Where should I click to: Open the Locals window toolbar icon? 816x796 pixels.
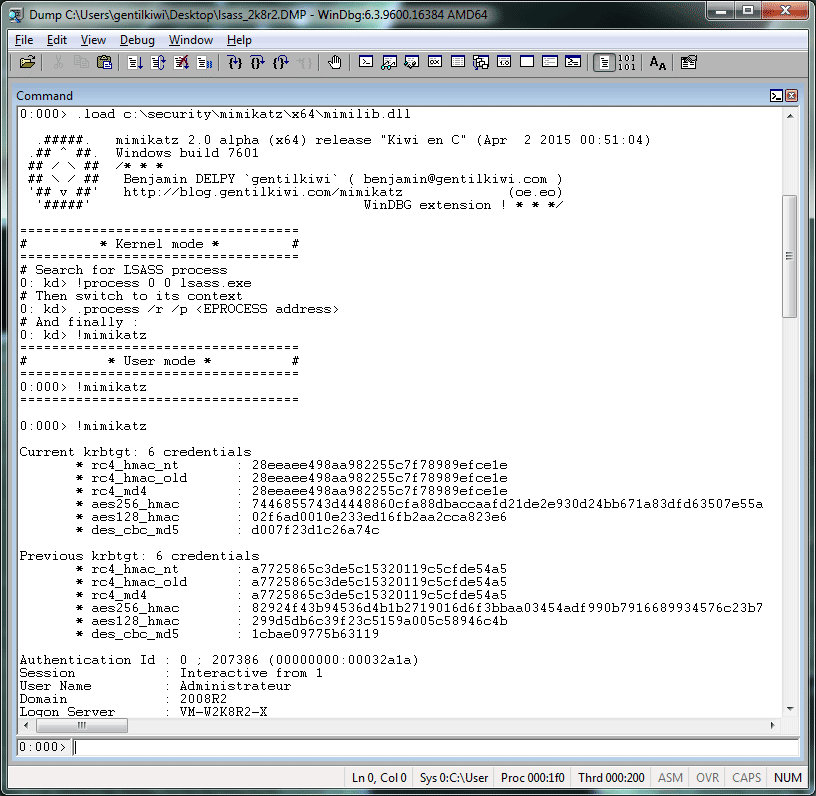click(412, 62)
